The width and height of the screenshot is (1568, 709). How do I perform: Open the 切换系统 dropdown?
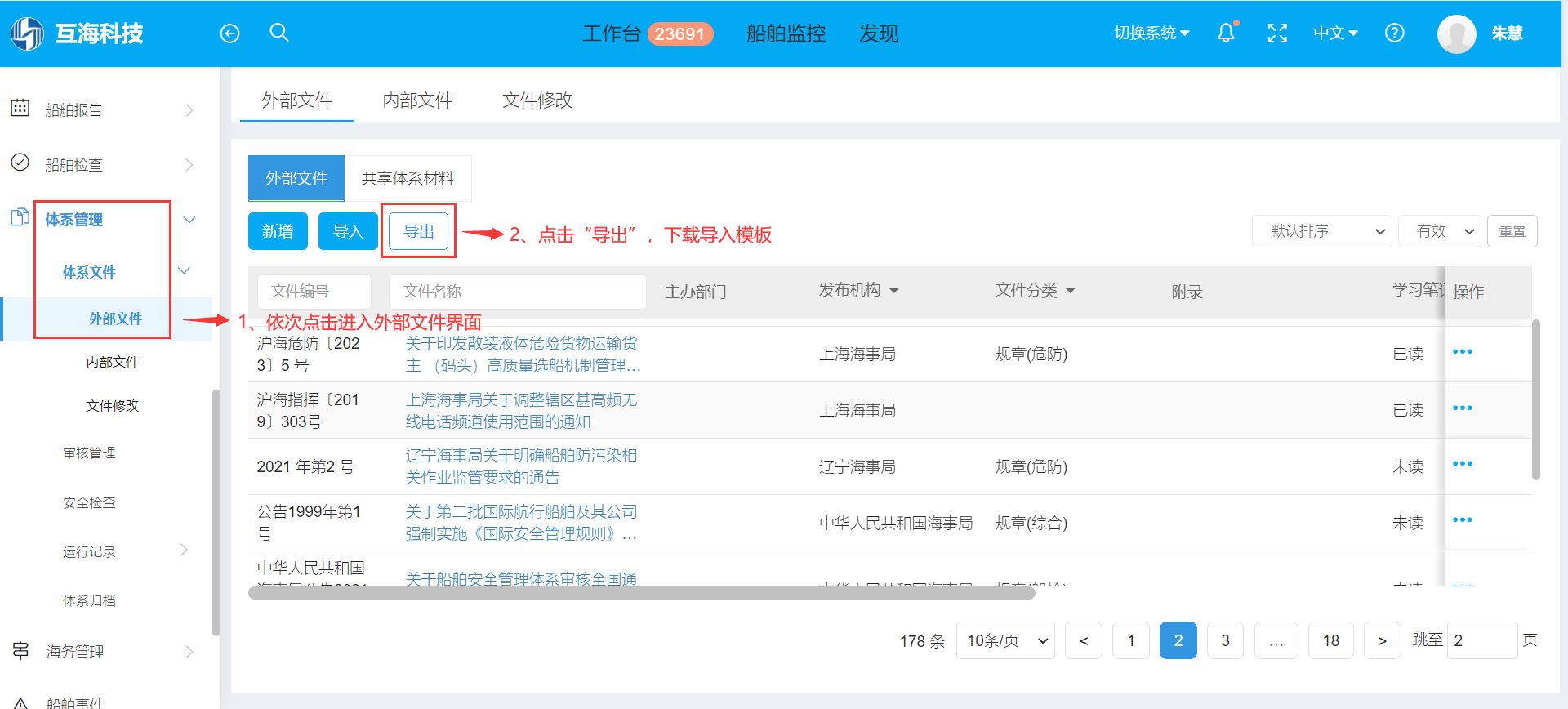click(1152, 33)
